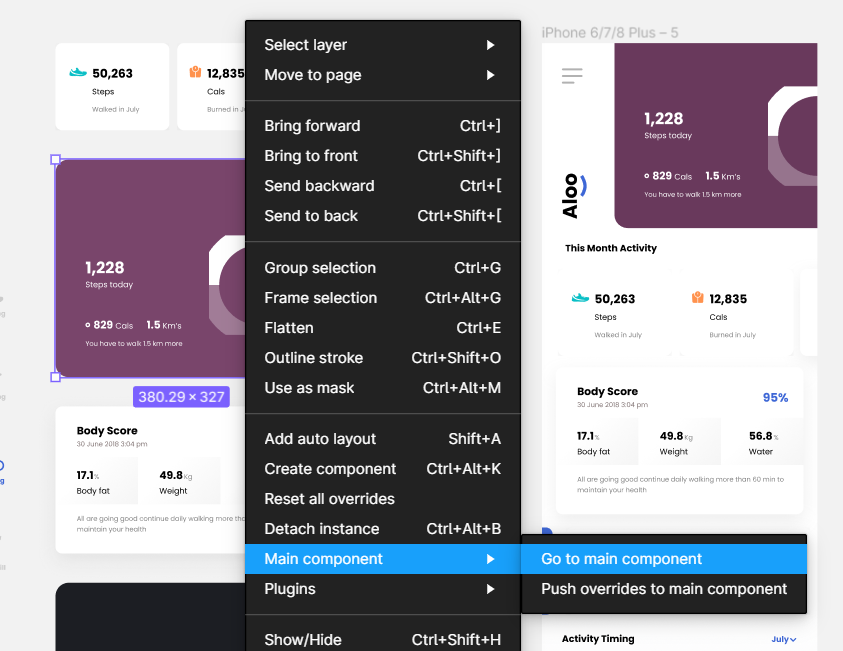Click the orange calories icon by 12,835 on left
This screenshot has width=843, height=651.
(195, 72)
